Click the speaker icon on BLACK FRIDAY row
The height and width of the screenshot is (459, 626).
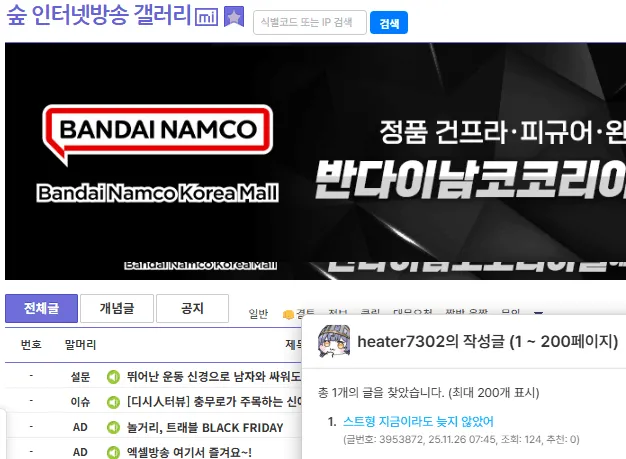[x=113, y=427]
